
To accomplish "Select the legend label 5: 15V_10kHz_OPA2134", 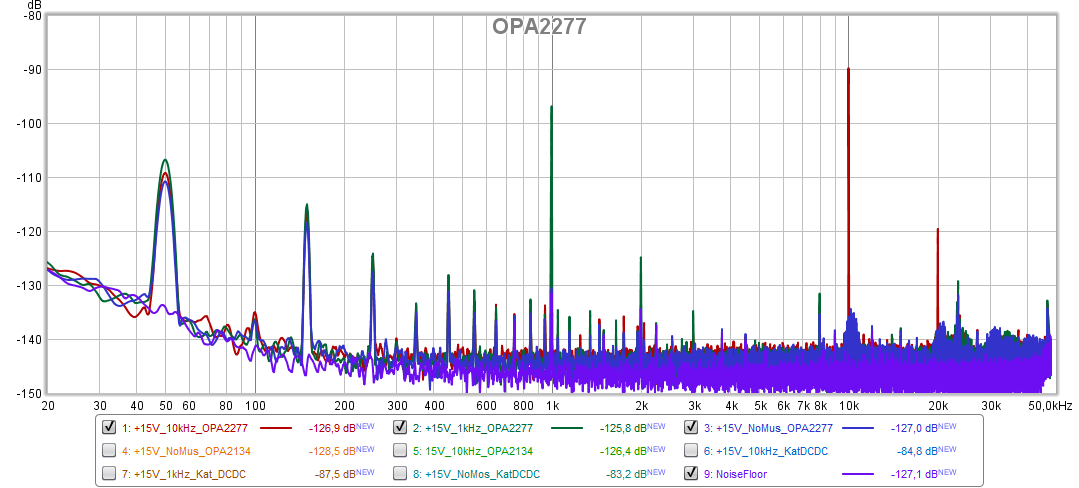I will [x=473, y=451].
